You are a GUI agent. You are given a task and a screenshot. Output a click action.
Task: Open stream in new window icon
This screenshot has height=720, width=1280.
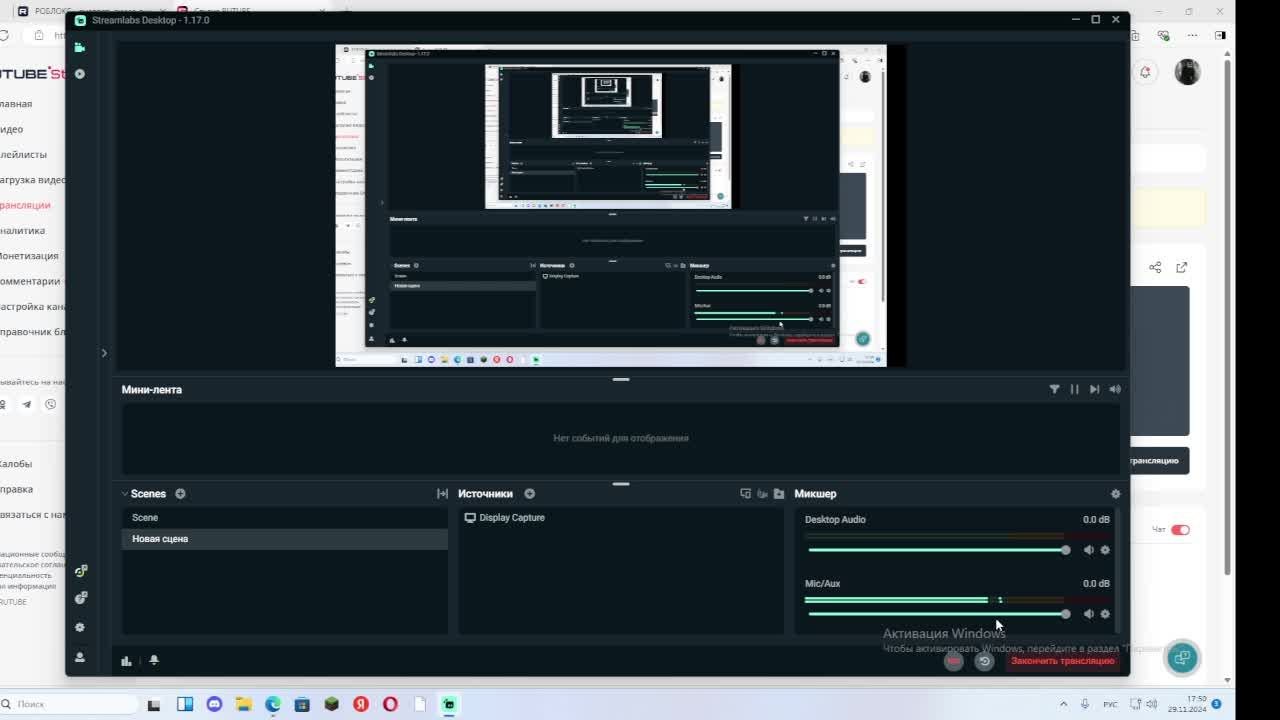1182,267
